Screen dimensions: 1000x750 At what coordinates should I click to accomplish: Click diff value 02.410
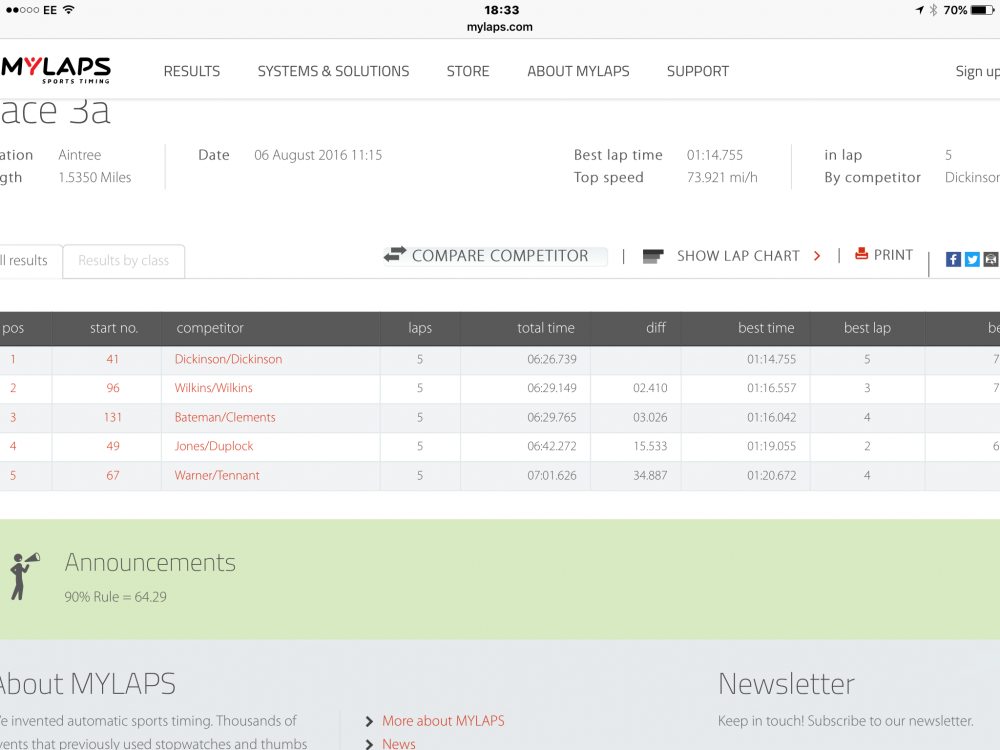[650, 388]
